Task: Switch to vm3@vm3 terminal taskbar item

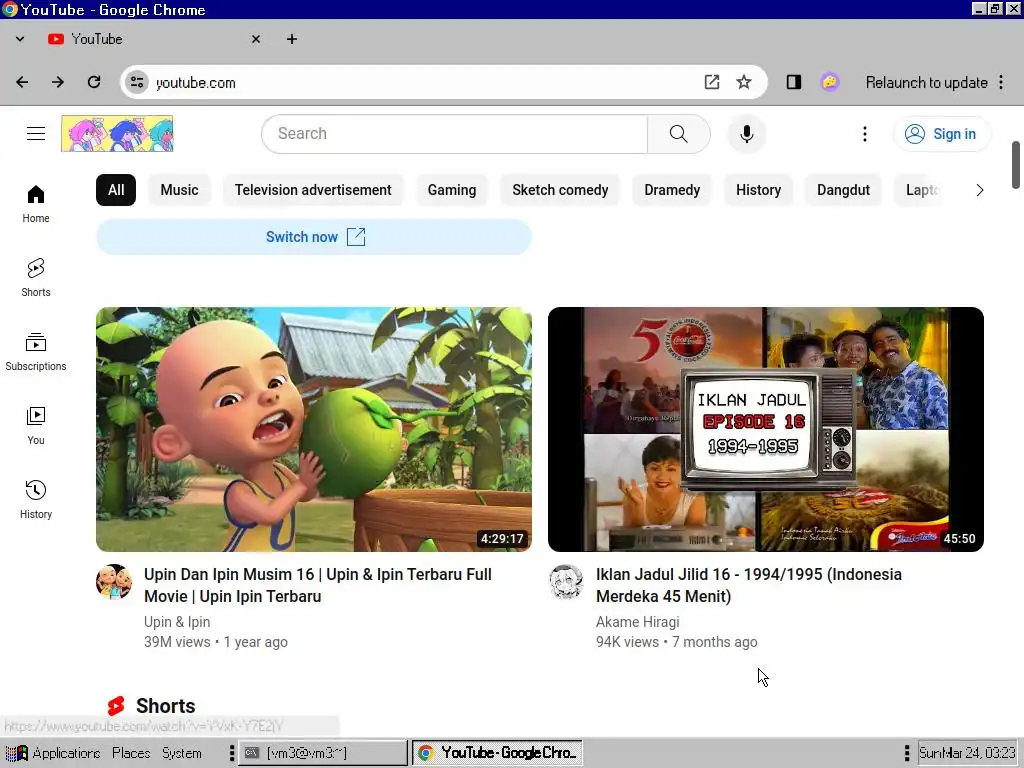Action: (323, 753)
